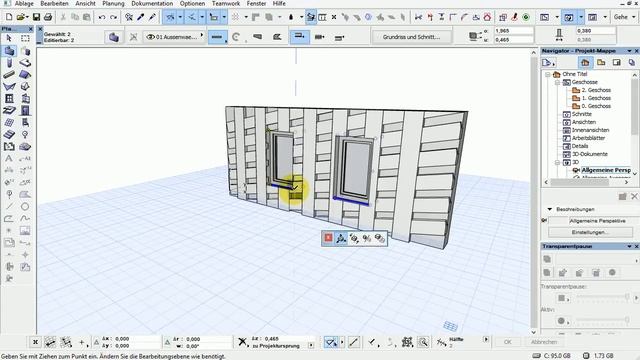The image size is (640, 360).
Task: Open the zu Projektursprung dropdown arrow
Action: point(311,345)
